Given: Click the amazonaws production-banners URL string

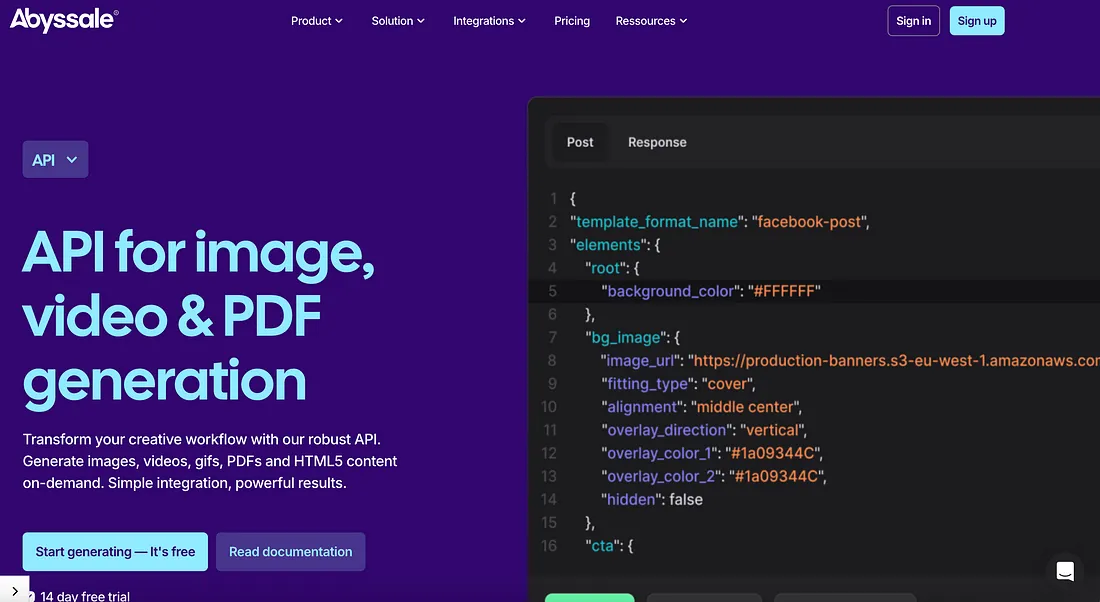Looking at the screenshot, I should pyautogui.click(x=894, y=361).
